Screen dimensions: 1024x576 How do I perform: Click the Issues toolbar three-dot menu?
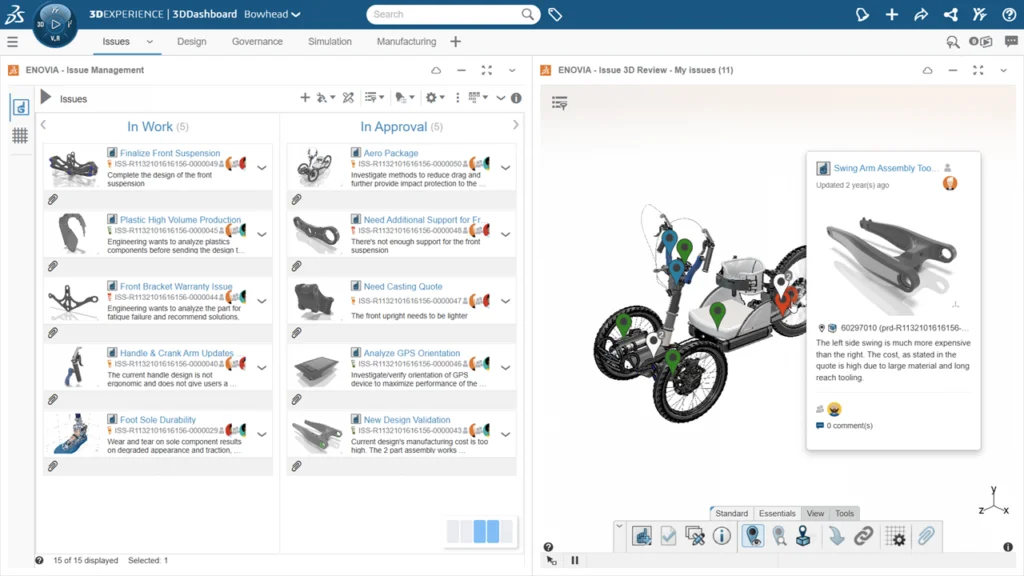click(x=457, y=98)
